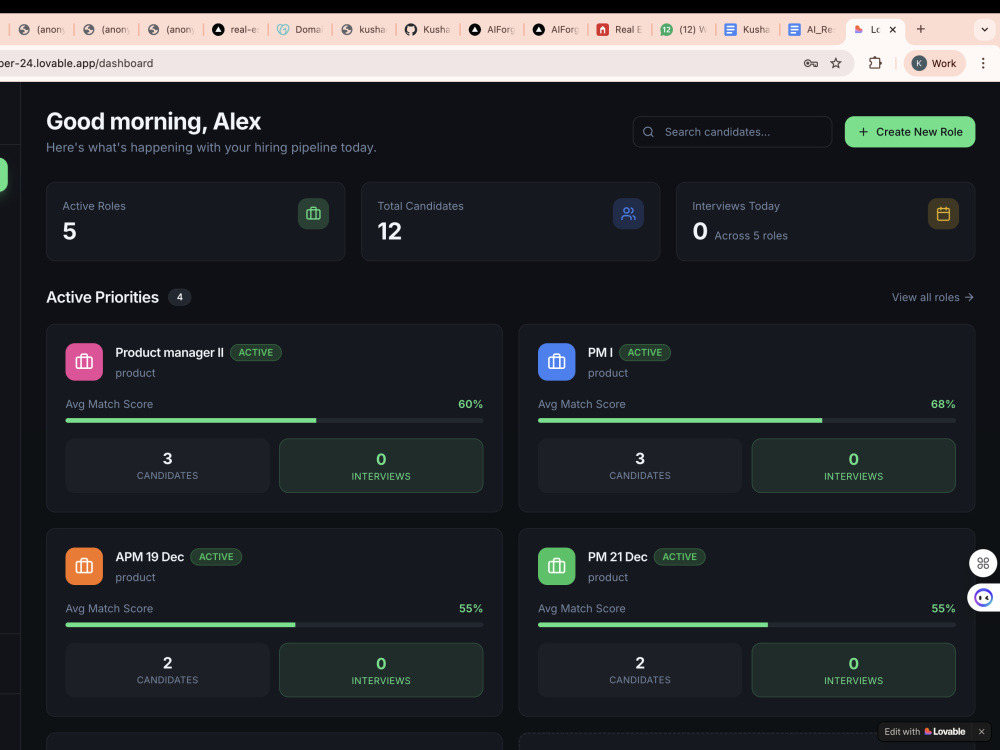Click the Interviews Today calendar icon
The width and height of the screenshot is (1000, 750).
pyautogui.click(x=943, y=214)
